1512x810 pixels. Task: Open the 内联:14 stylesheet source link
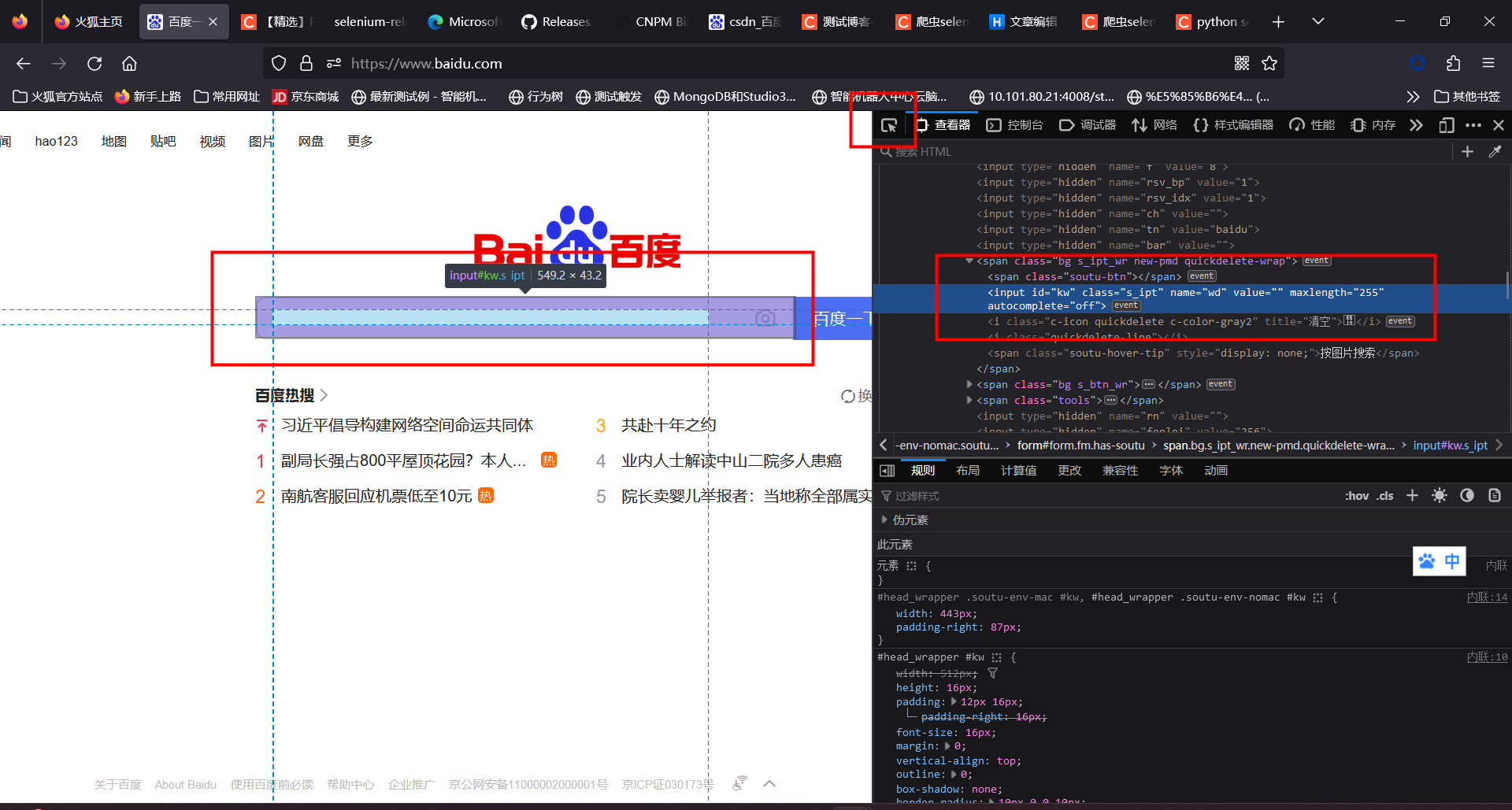pyautogui.click(x=1487, y=597)
